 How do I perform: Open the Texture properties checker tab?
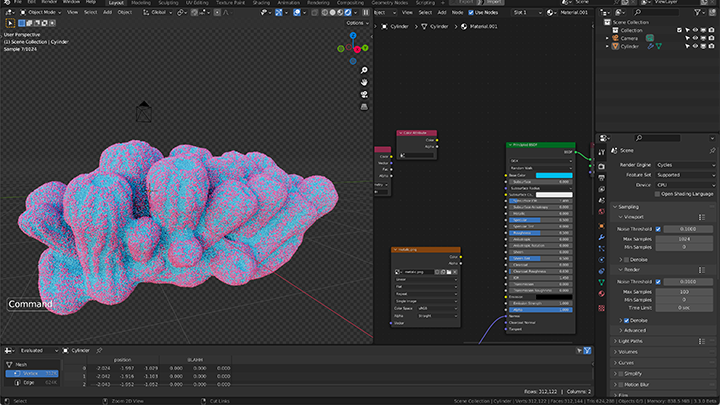[x=602, y=308]
